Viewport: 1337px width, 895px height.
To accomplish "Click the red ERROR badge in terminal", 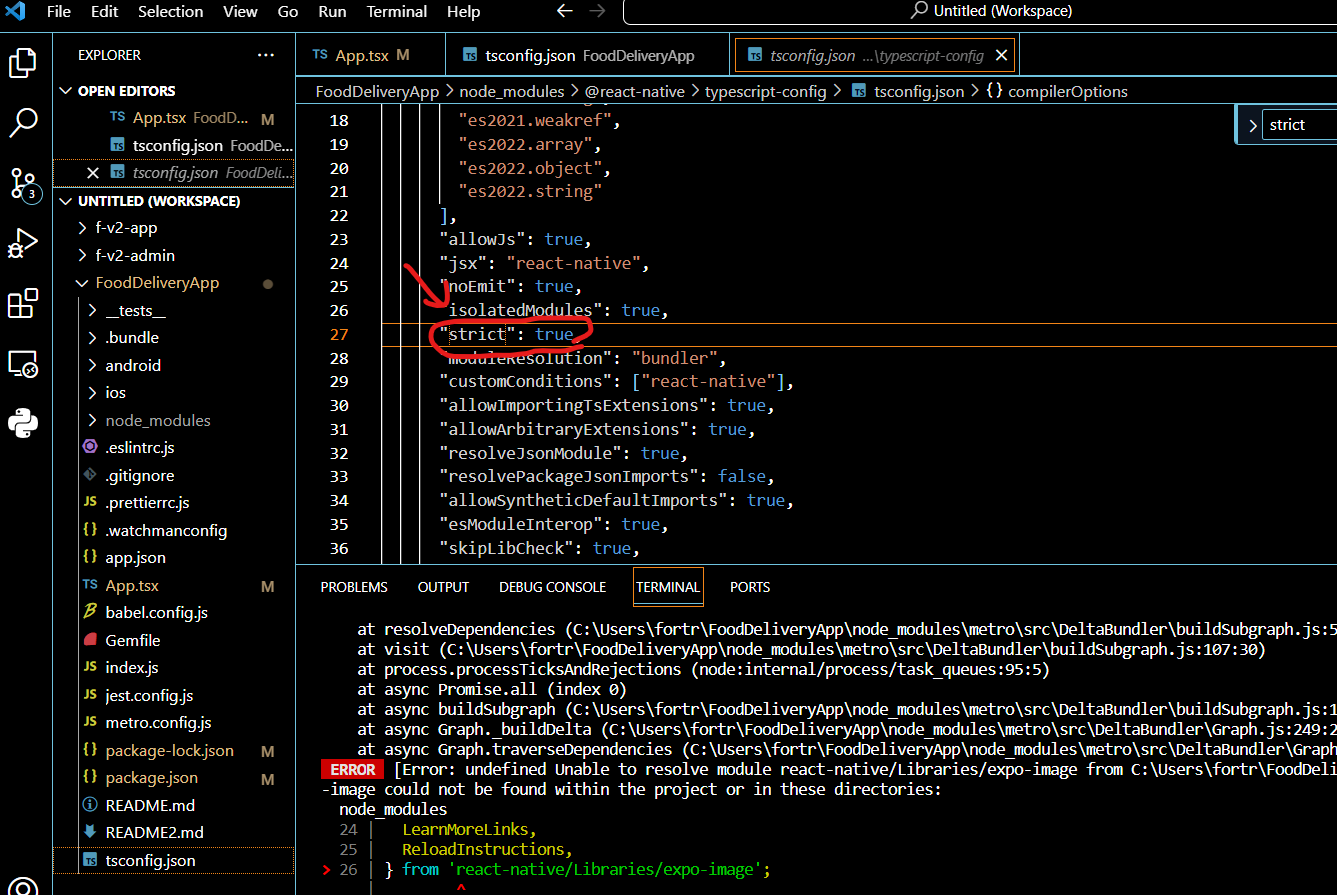I will point(353,770).
